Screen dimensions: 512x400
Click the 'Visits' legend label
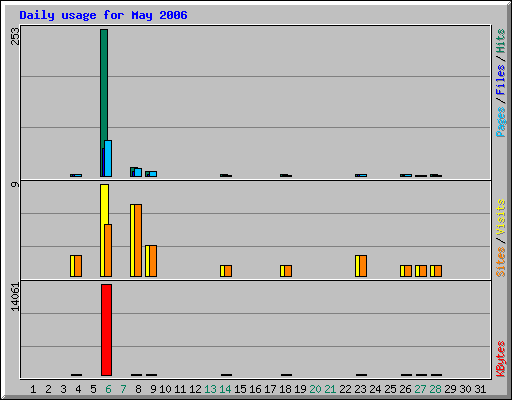(x=501, y=217)
